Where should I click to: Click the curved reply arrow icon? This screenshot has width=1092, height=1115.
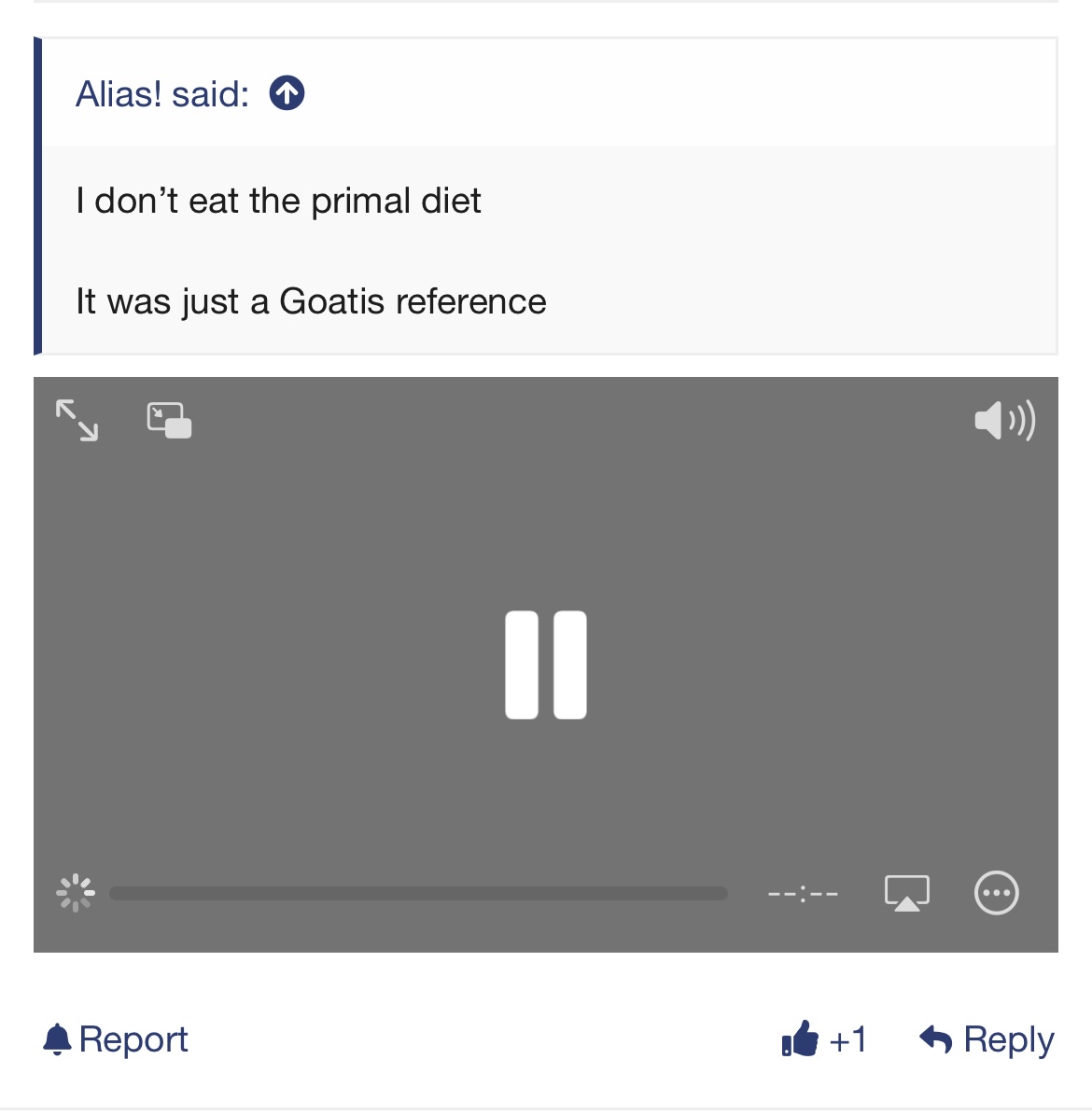click(x=935, y=1038)
